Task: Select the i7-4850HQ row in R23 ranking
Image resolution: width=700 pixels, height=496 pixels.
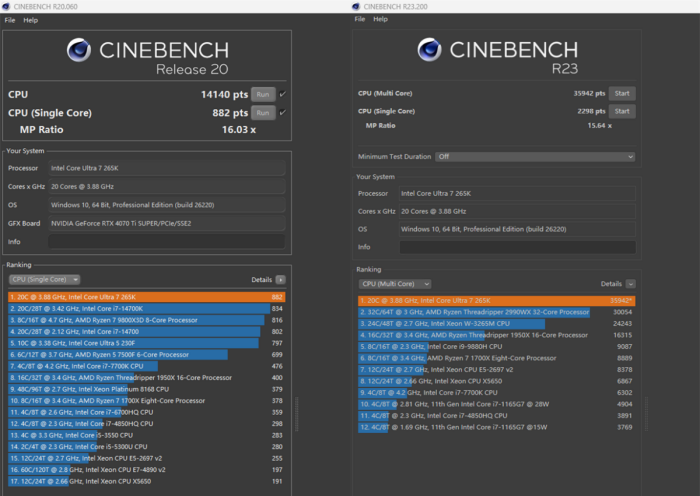Action: click(x=497, y=416)
